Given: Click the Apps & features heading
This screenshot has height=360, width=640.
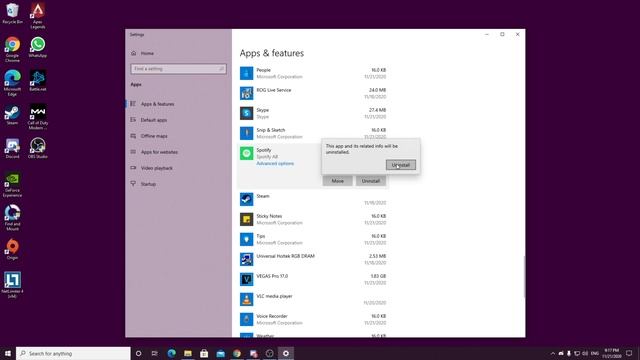Looking at the screenshot, I should 272,53.
